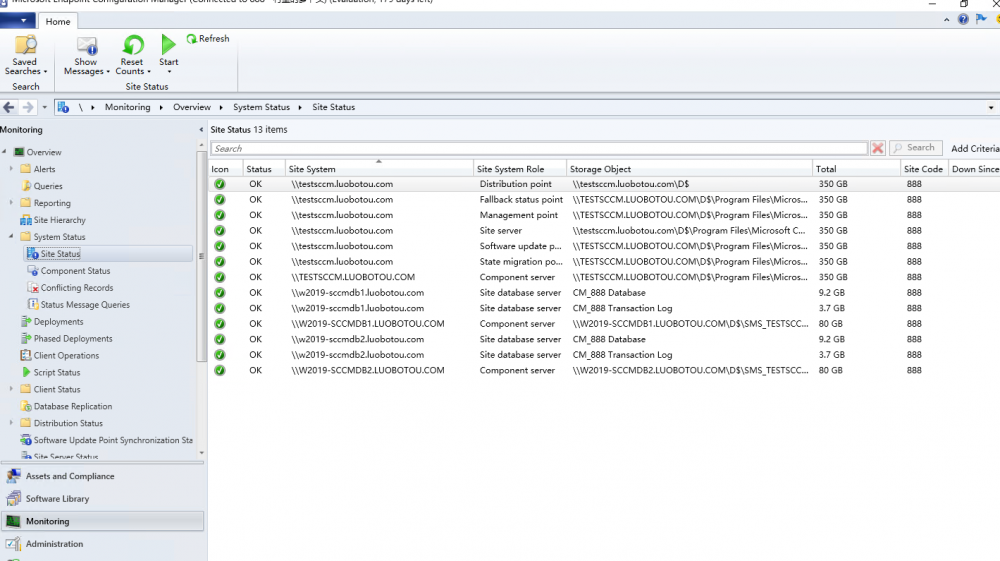Open Script Status node icon
The height and width of the screenshot is (561, 1000).
click(x=26, y=372)
